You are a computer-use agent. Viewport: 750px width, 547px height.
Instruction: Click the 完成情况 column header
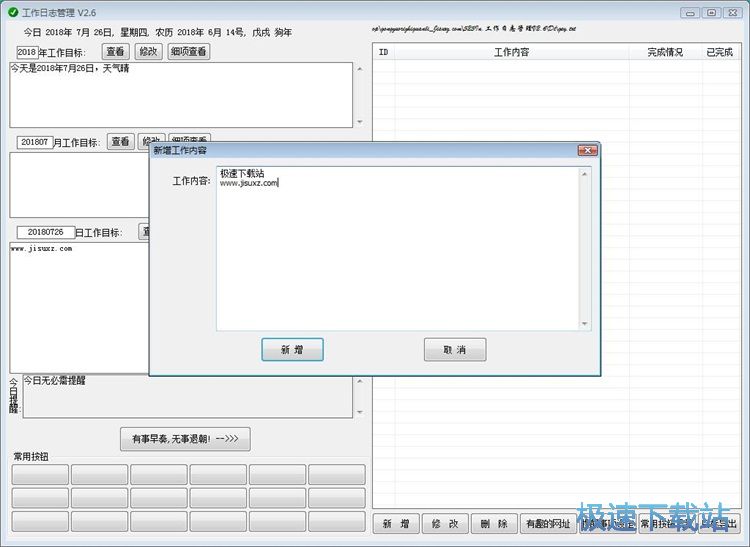665,52
